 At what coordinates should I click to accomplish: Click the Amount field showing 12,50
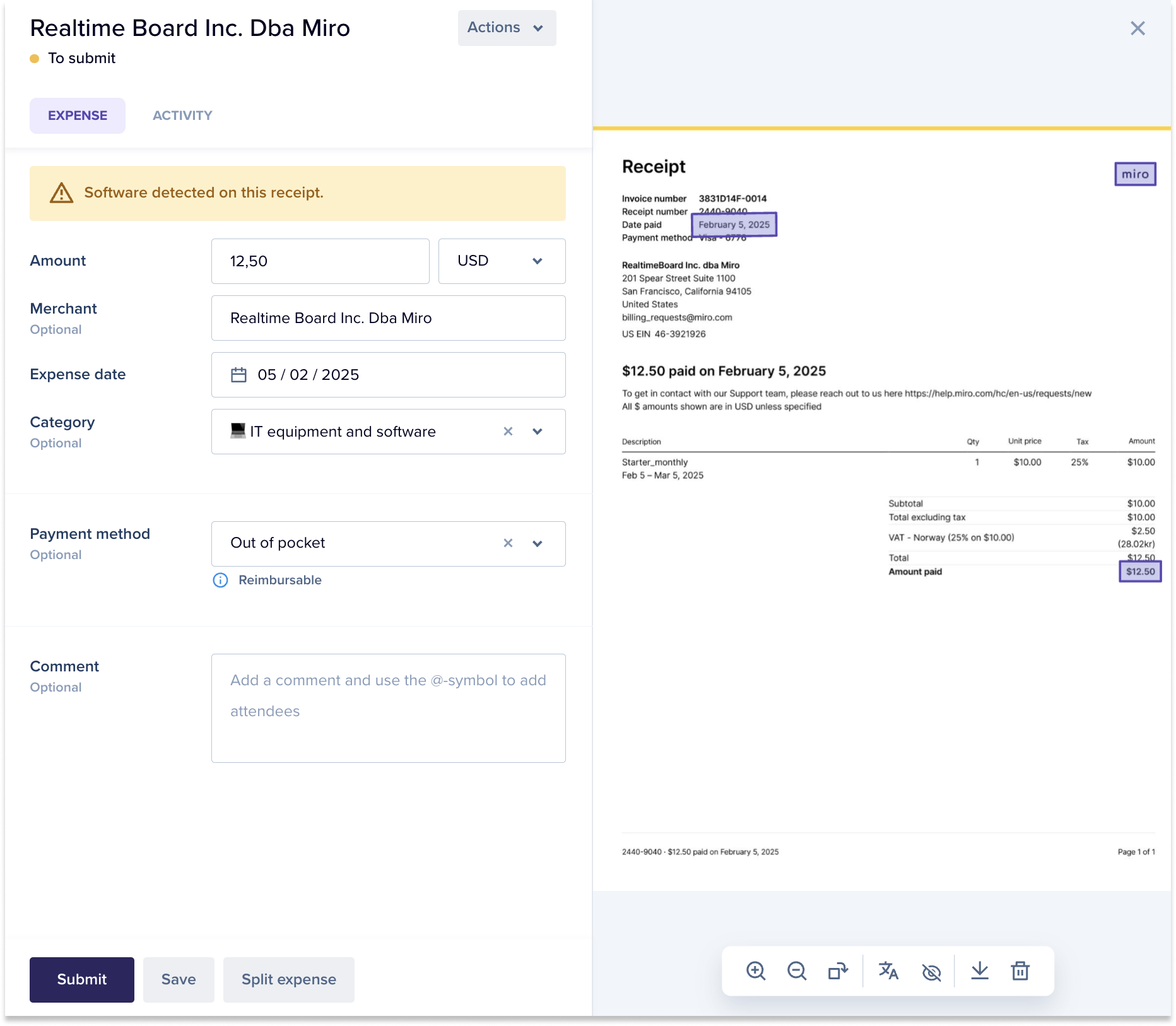[320, 261]
